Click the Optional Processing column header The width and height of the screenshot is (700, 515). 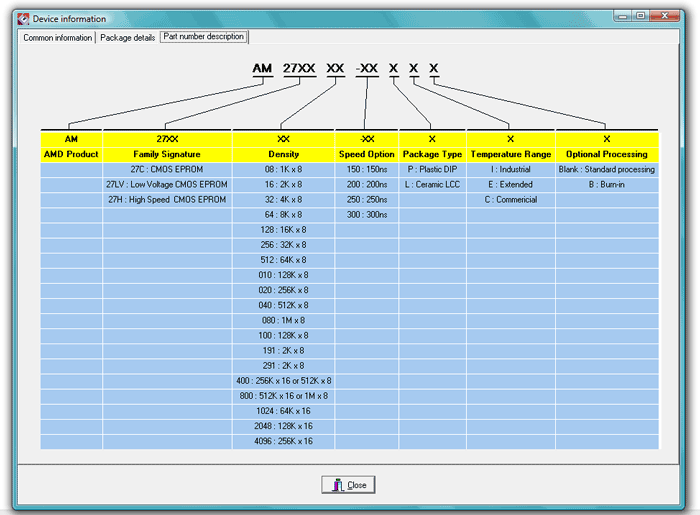(x=607, y=154)
